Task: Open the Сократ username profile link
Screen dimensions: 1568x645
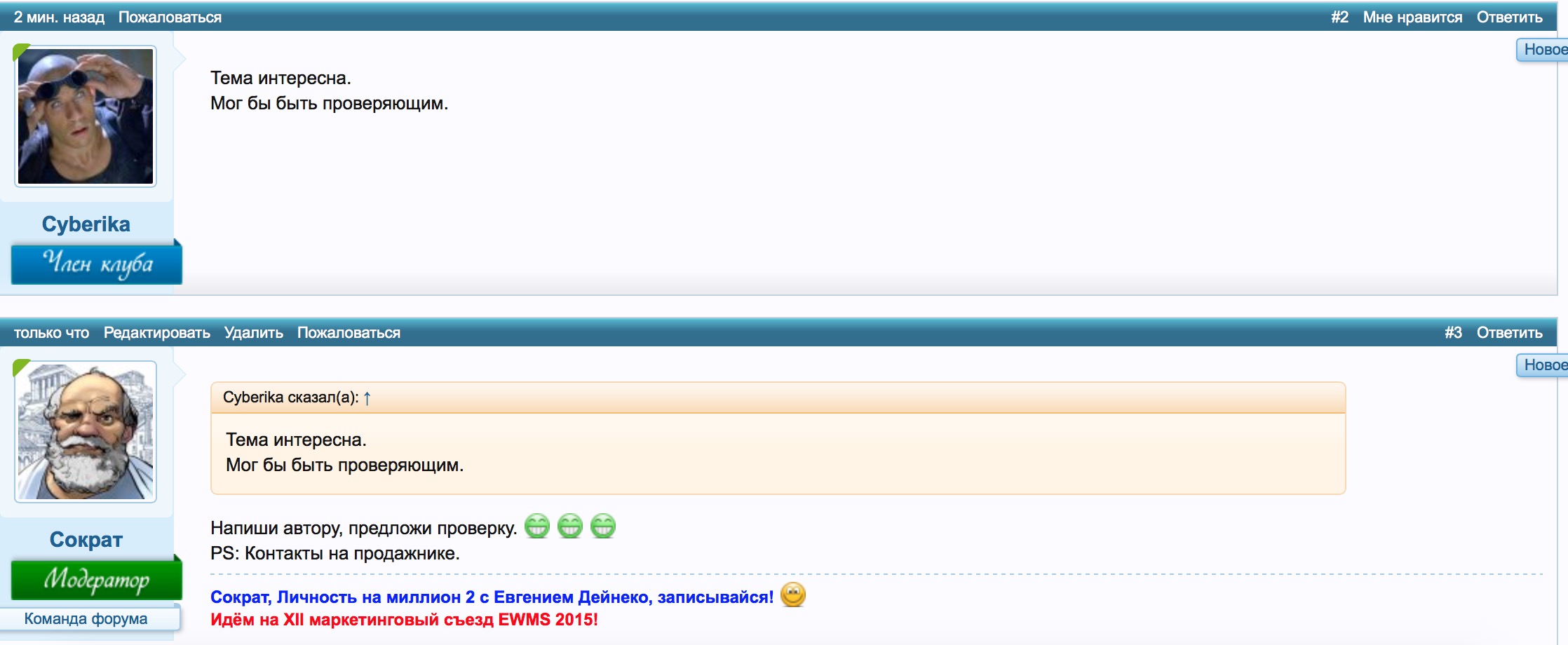Action: (86, 540)
